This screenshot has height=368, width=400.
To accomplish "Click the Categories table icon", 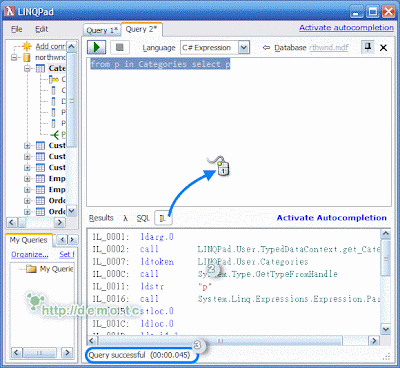I will pyautogui.click(x=40, y=68).
